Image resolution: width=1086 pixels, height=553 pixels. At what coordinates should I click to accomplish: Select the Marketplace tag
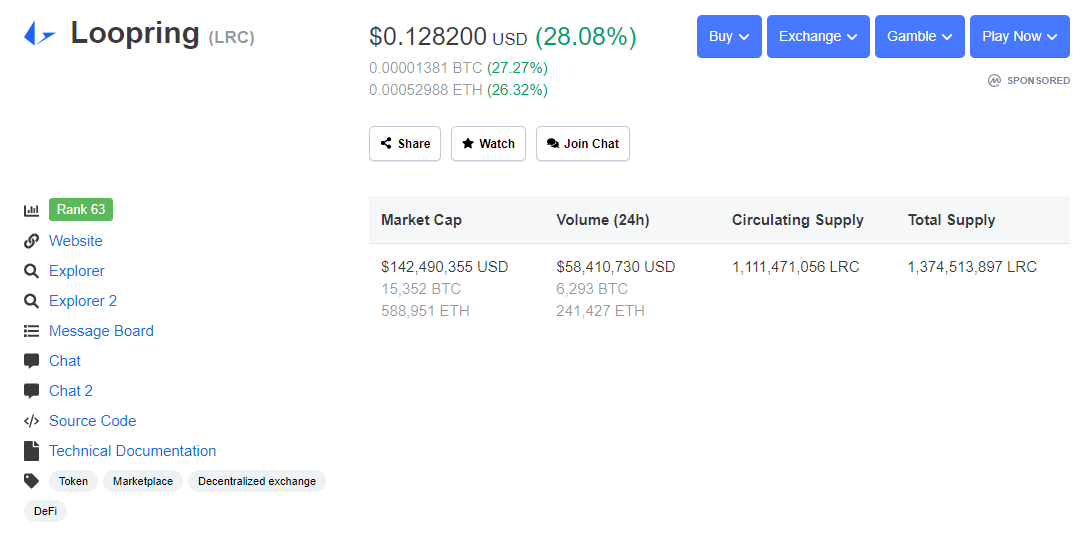(143, 481)
